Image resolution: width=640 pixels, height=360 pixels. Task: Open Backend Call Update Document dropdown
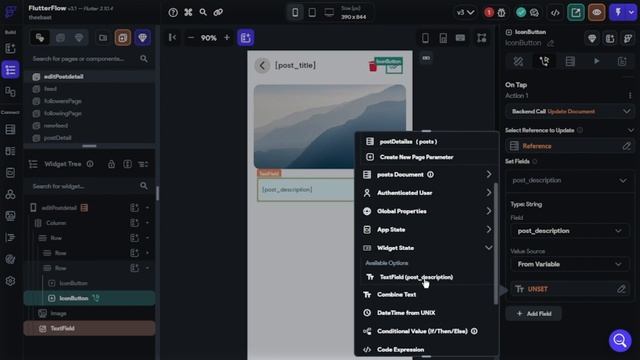[x=569, y=111]
